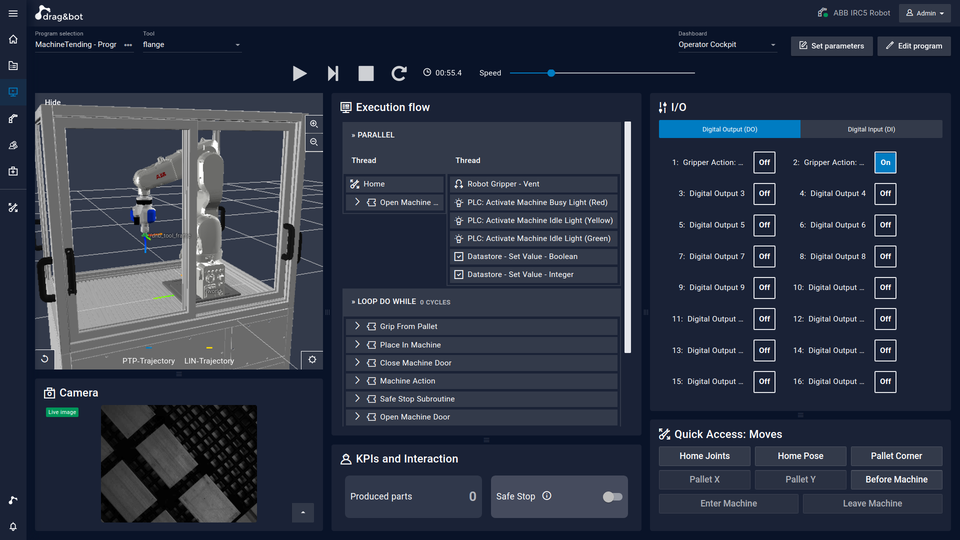Screen dimensions: 960x540
Task: Zoom out of the 3D robot view
Action: click(x=314, y=142)
